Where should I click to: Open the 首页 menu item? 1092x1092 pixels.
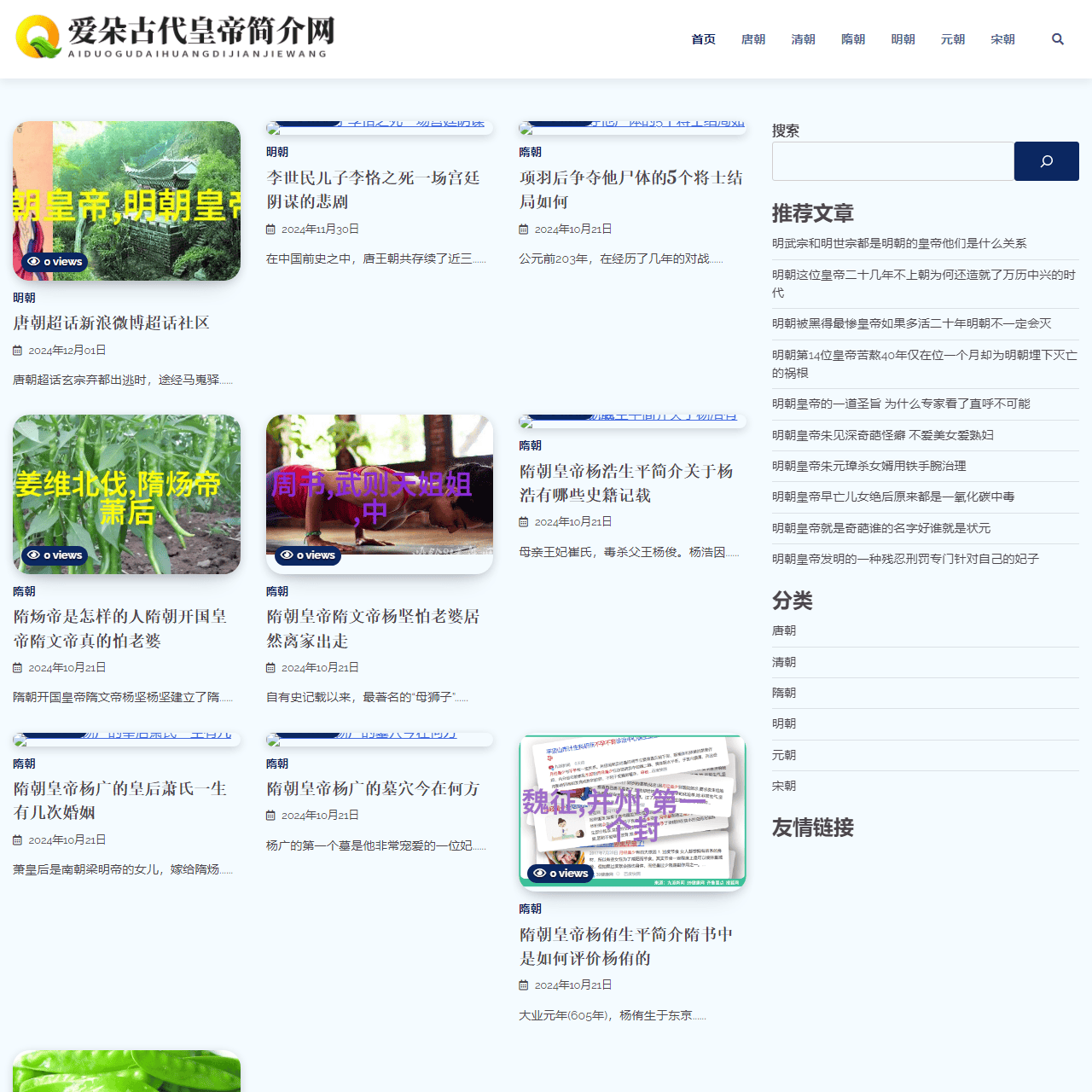703,38
